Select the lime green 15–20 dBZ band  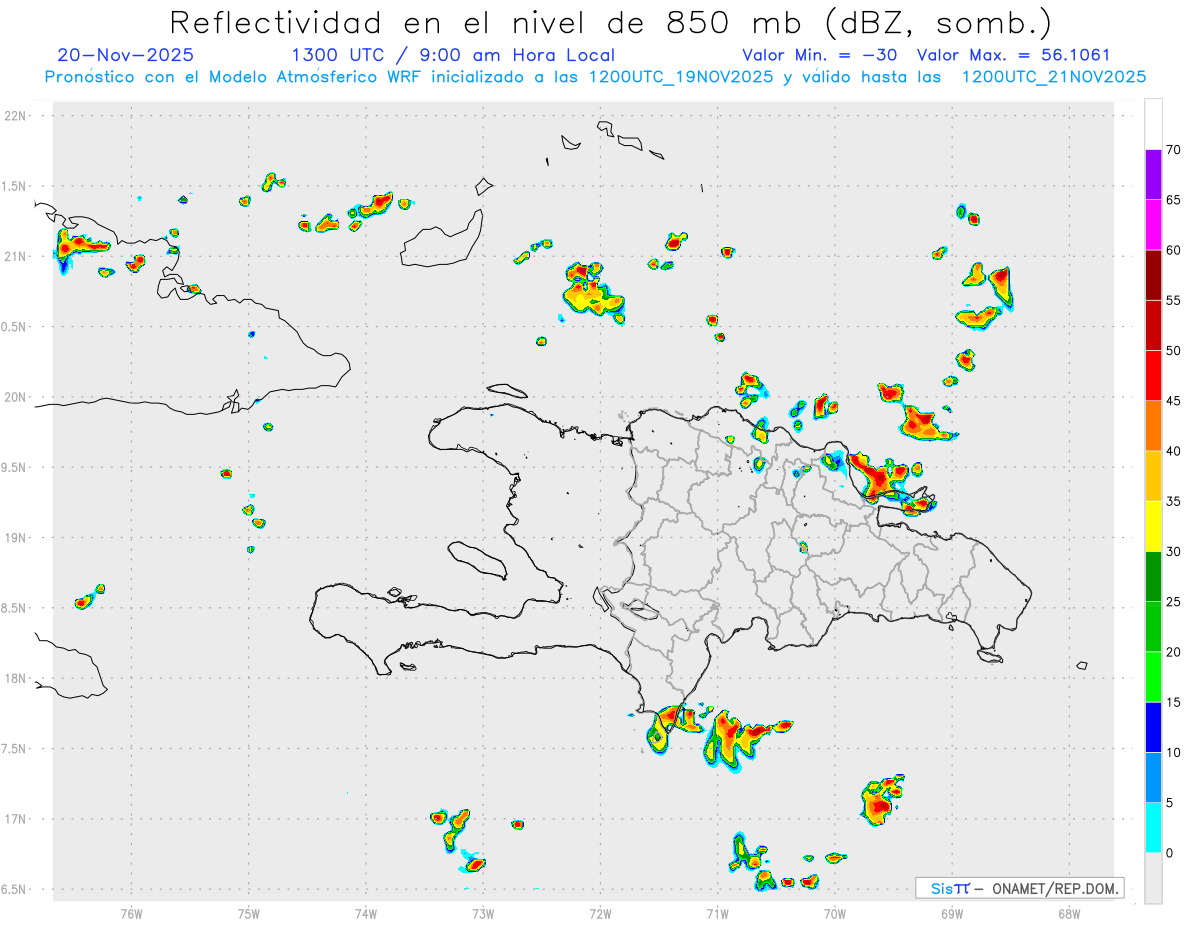[1153, 677]
